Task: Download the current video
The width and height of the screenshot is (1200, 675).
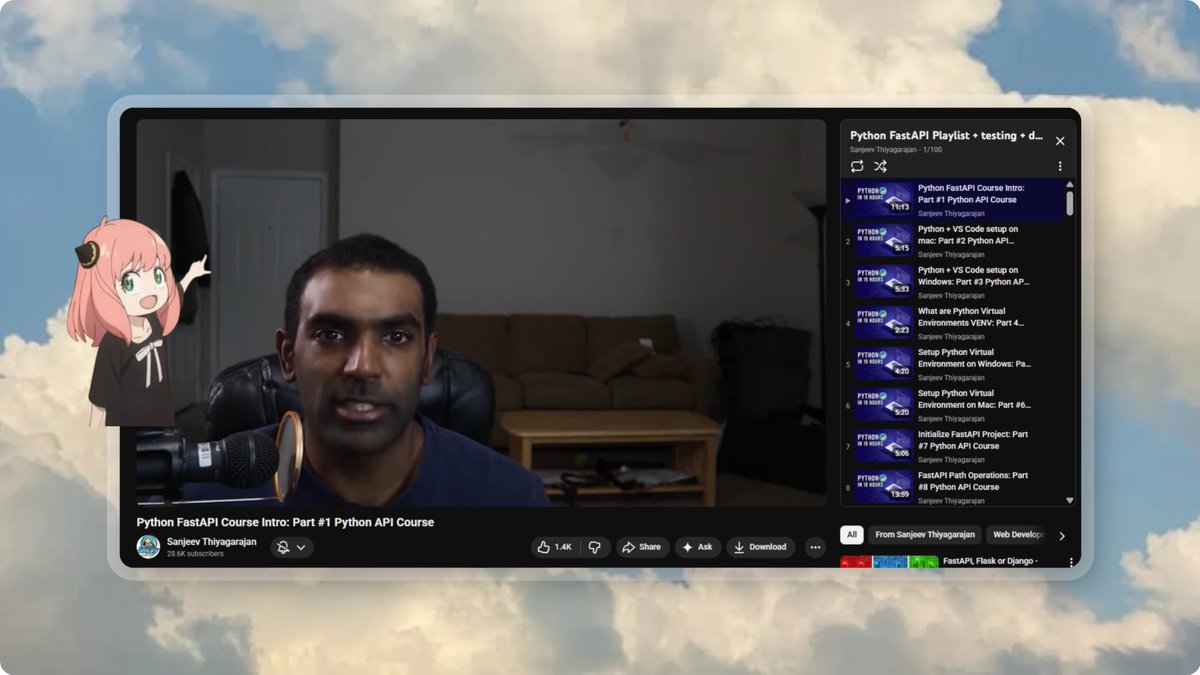Action: 760,547
